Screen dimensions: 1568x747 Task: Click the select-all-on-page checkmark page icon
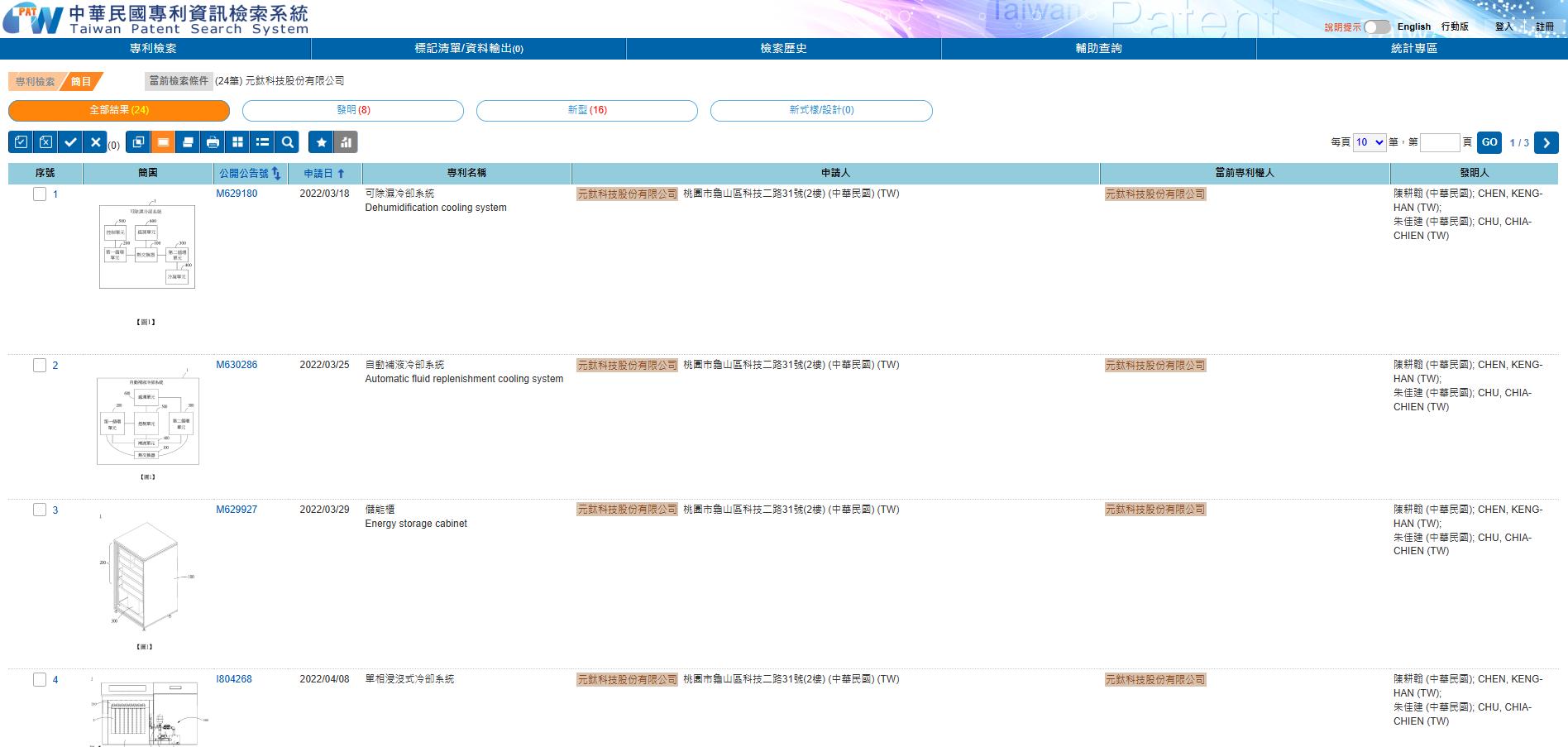[x=21, y=142]
